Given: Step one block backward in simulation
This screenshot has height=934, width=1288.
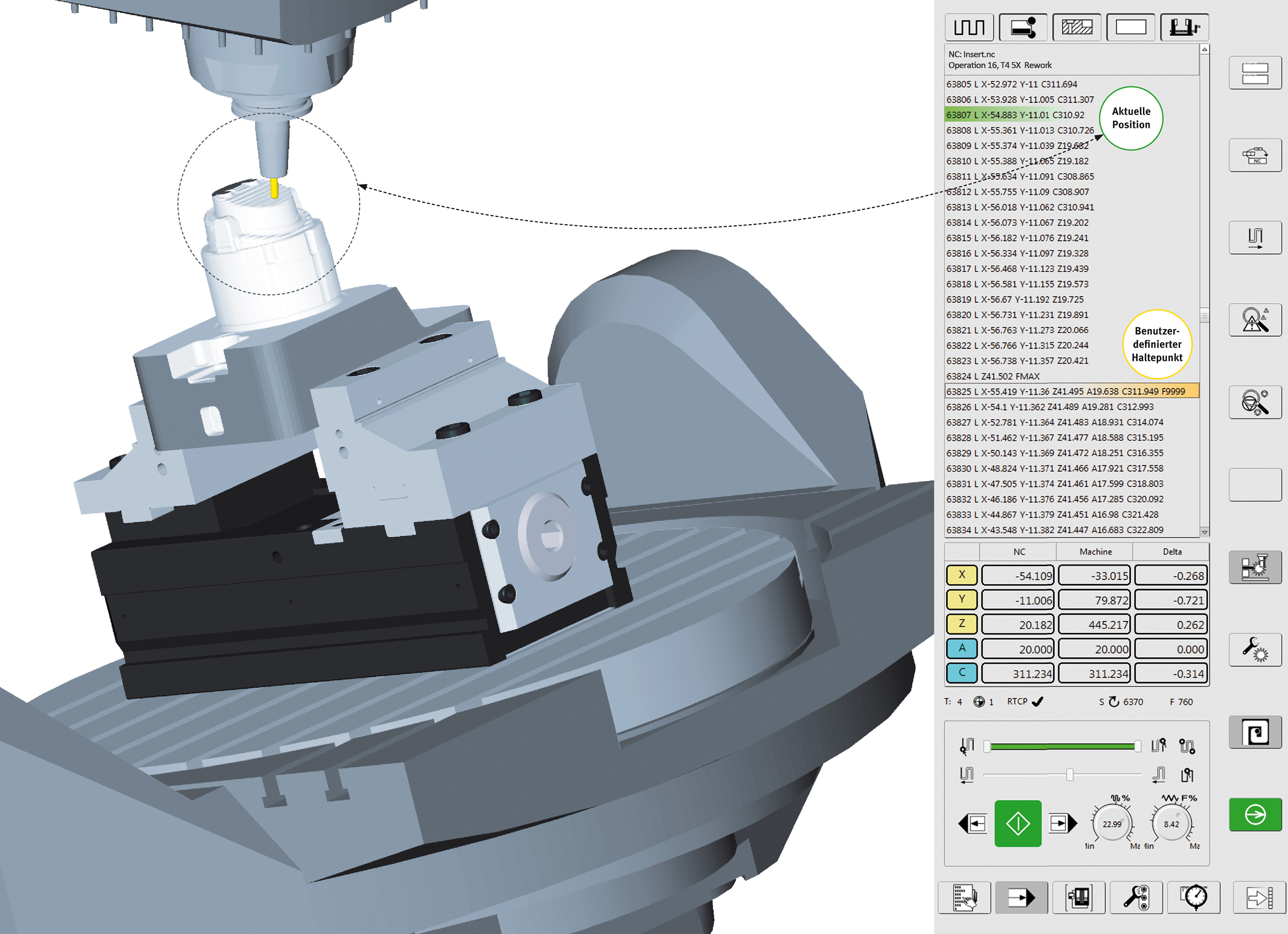Looking at the screenshot, I should 973,823.
